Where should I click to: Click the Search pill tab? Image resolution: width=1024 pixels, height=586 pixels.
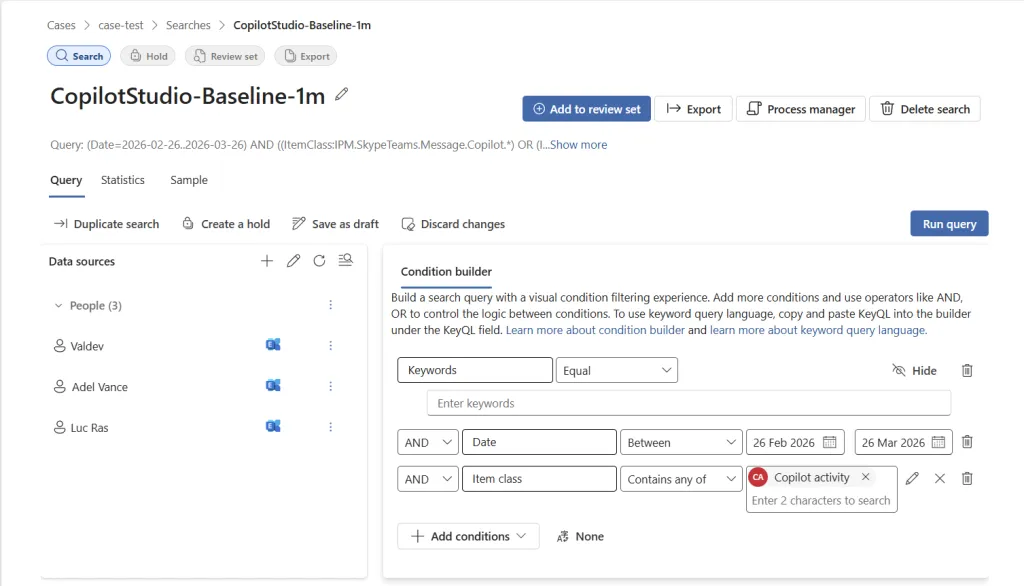[79, 56]
